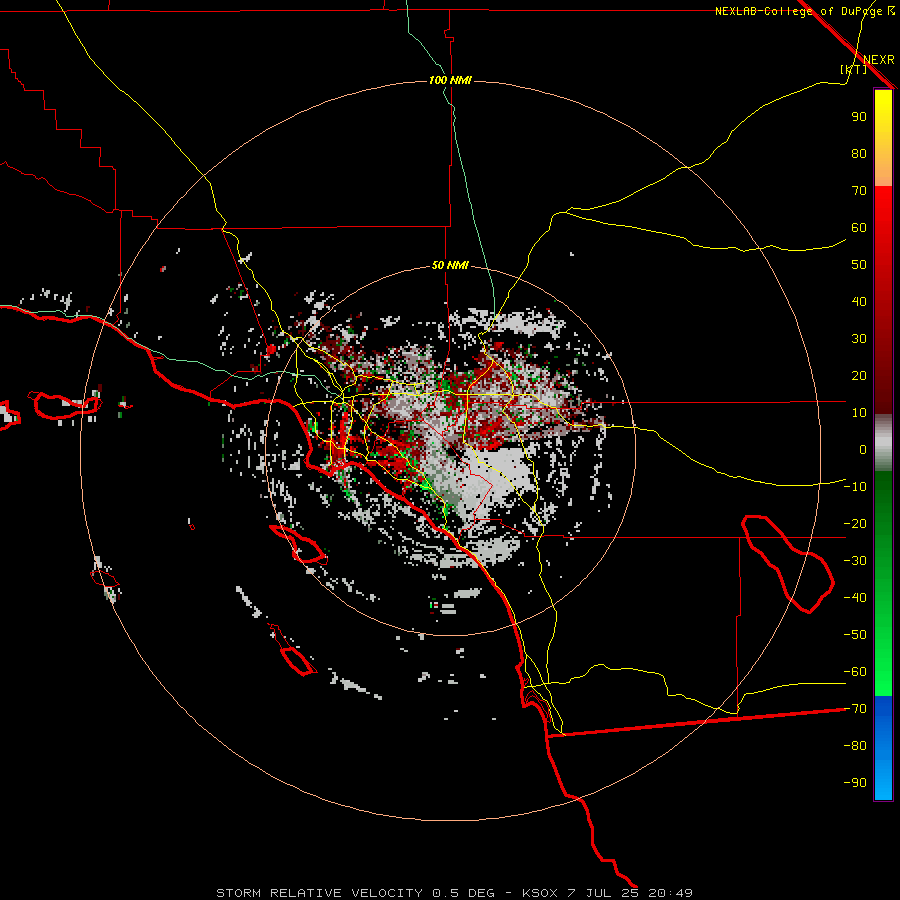Click the "70" value on the velocity scale
Screen dimensions: 900x900
click(x=859, y=191)
